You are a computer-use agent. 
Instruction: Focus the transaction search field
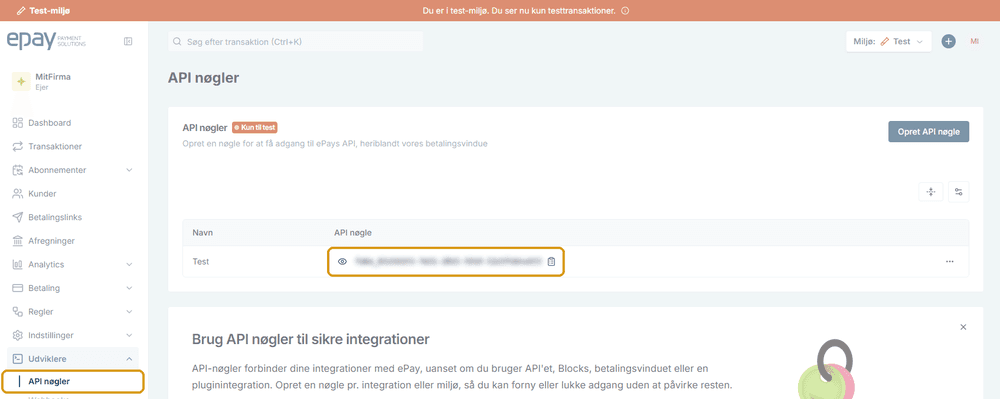295,41
